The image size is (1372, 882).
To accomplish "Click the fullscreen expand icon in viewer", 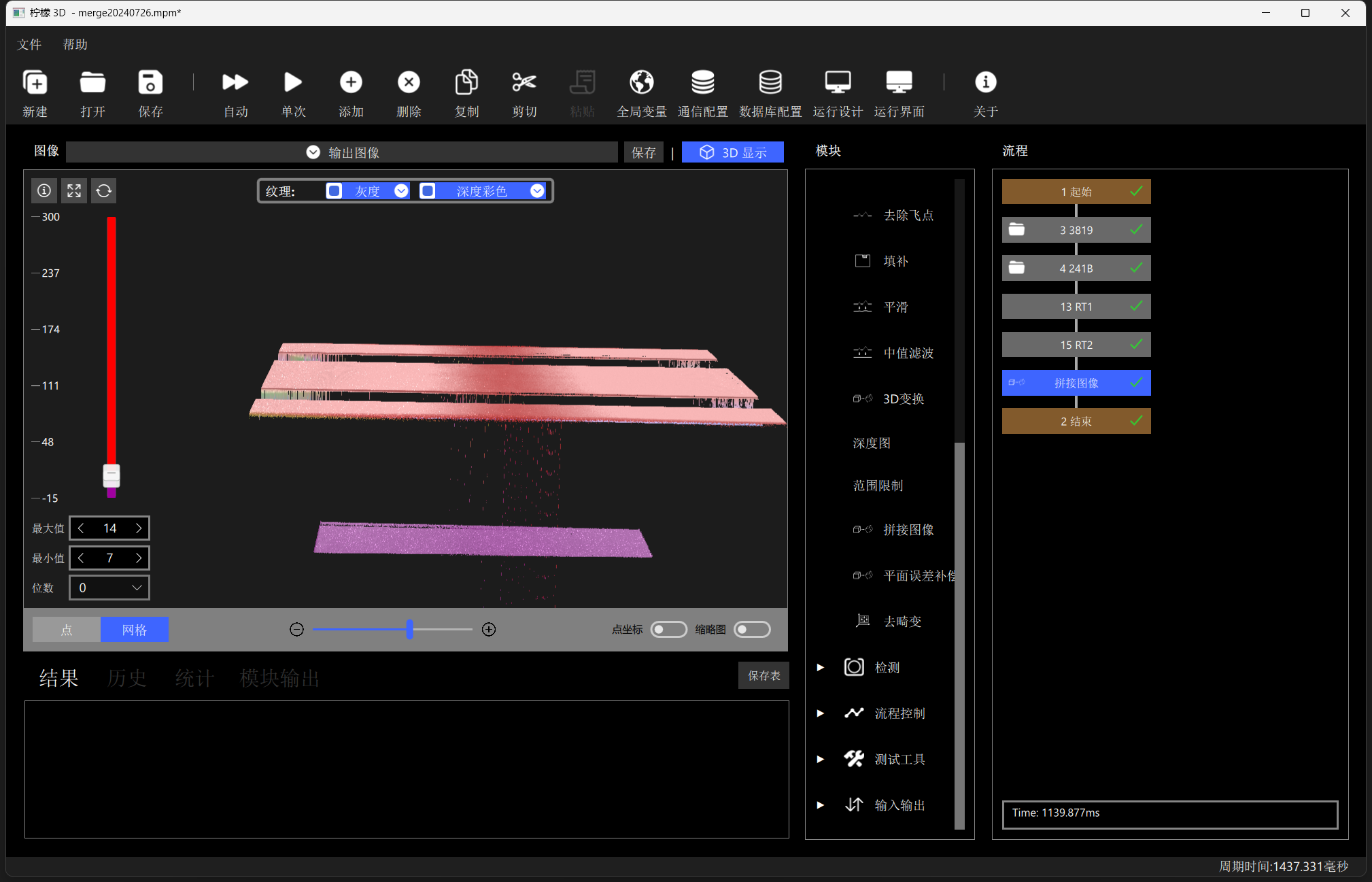I will 74,190.
